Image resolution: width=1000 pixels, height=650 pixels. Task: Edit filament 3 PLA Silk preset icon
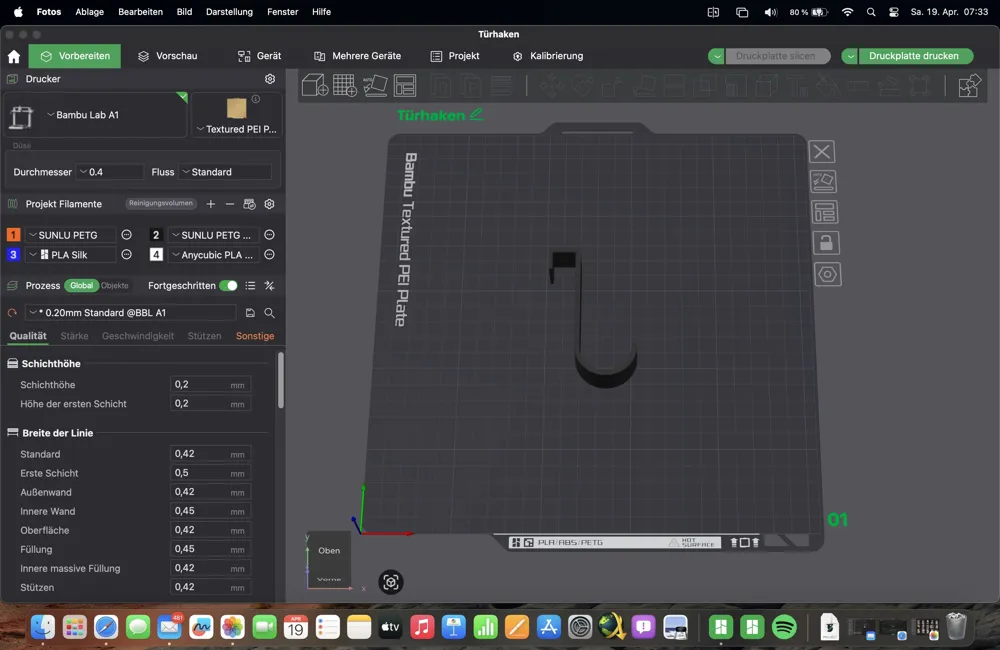[x=126, y=255]
